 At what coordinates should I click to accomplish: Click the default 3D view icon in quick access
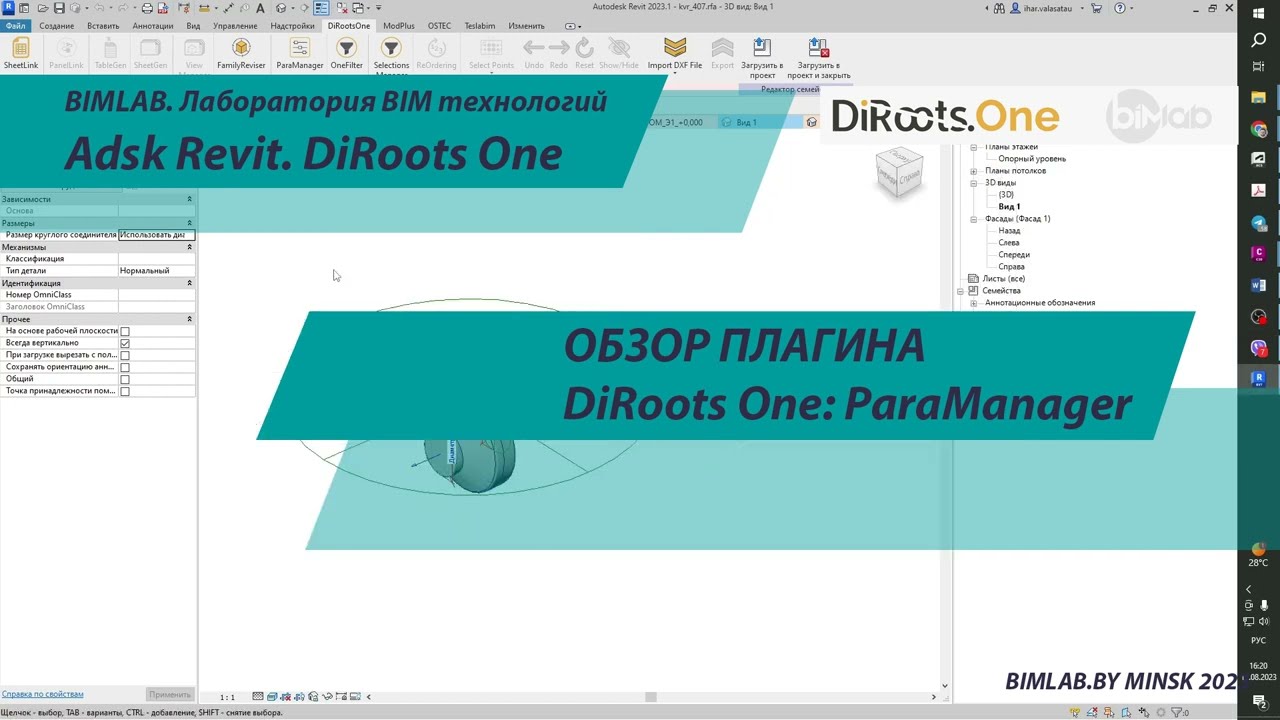click(x=281, y=8)
